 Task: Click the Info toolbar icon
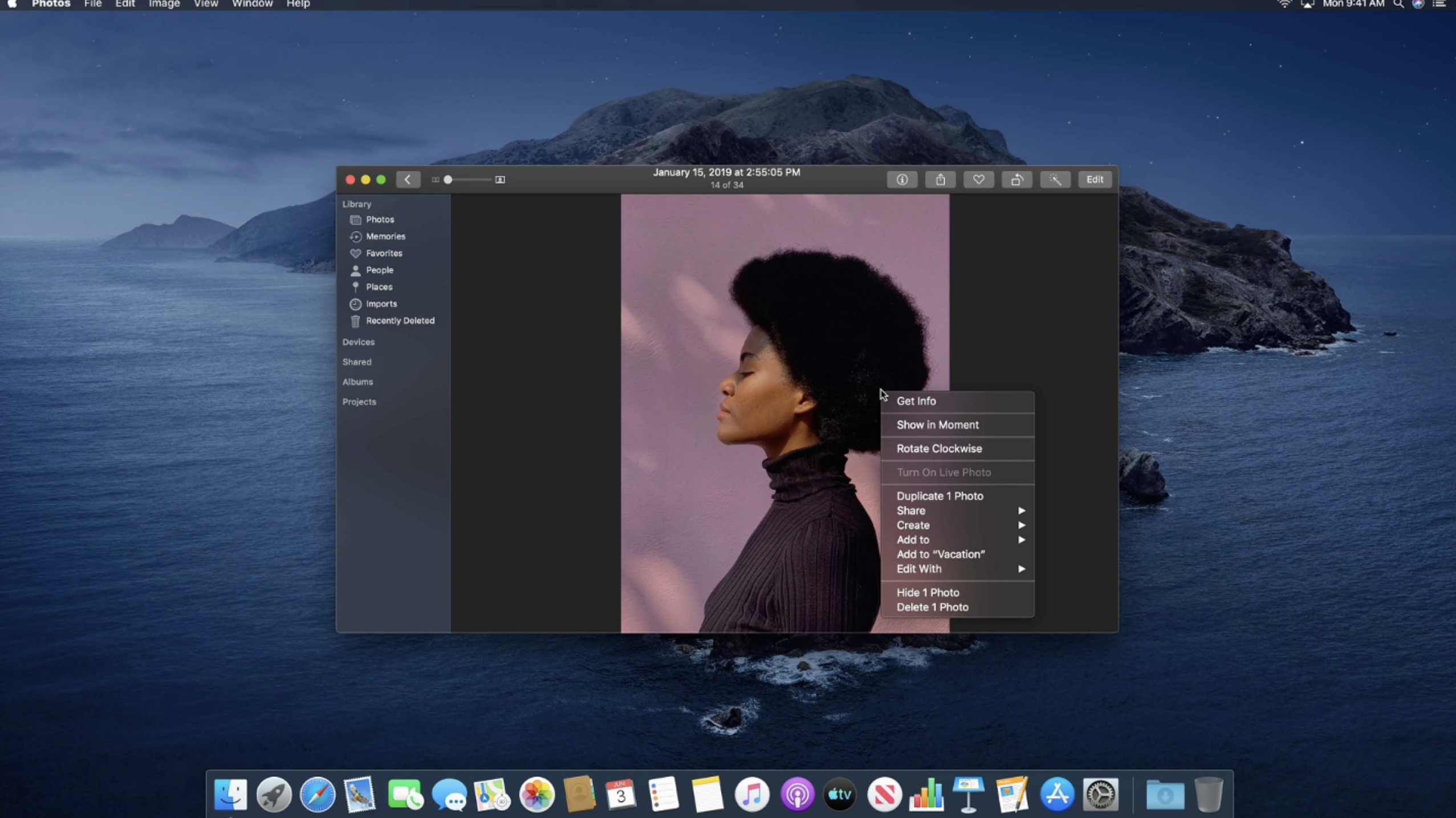coord(902,180)
